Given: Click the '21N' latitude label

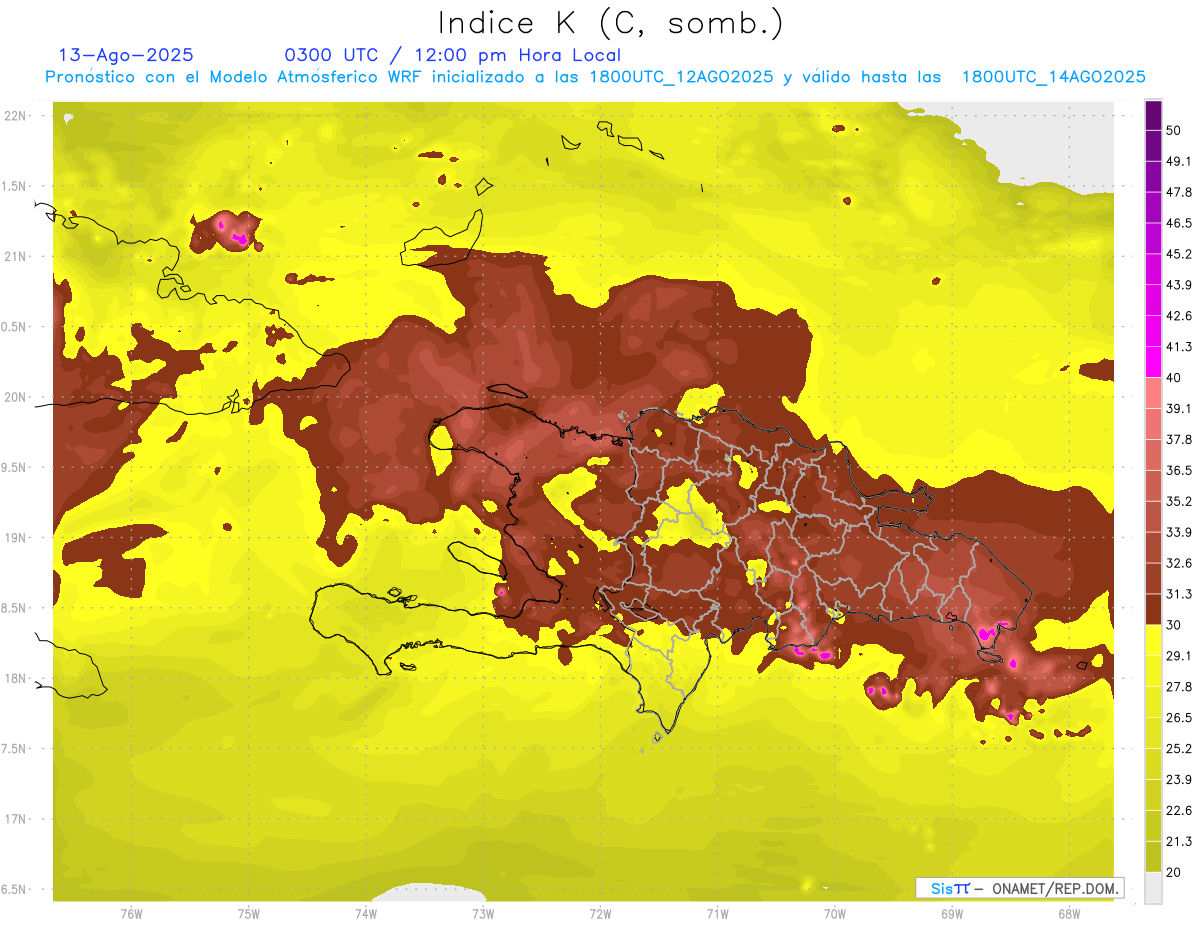Looking at the screenshot, I should pyautogui.click(x=16, y=256).
